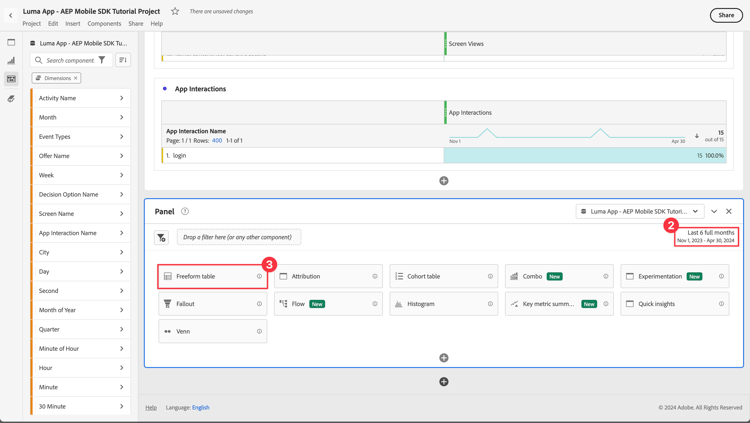Open the Insert menu
Image resolution: width=750 pixels, height=423 pixels.
point(73,23)
